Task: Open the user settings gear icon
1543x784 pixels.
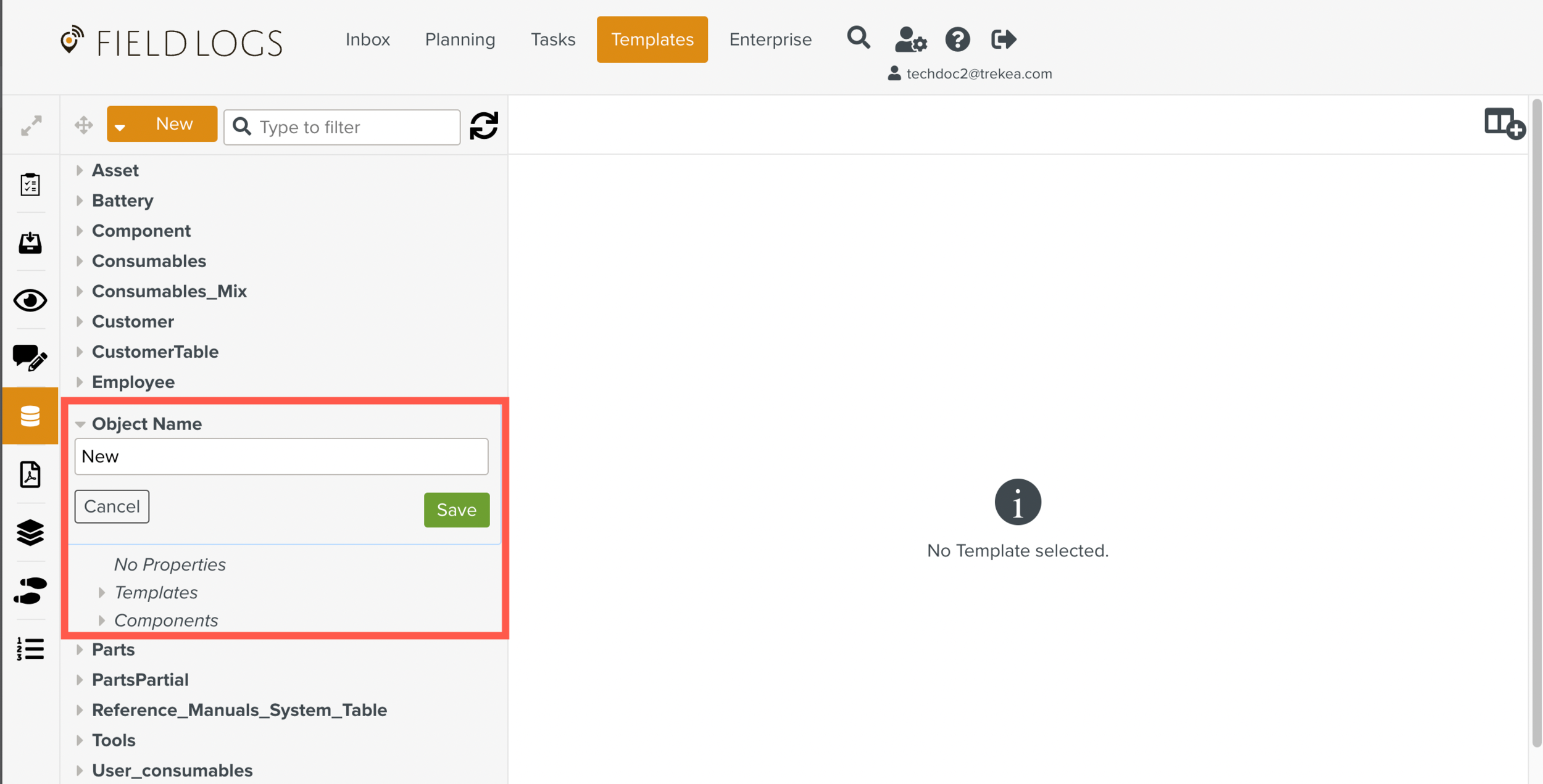Action: pyautogui.click(x=910, y=40)
